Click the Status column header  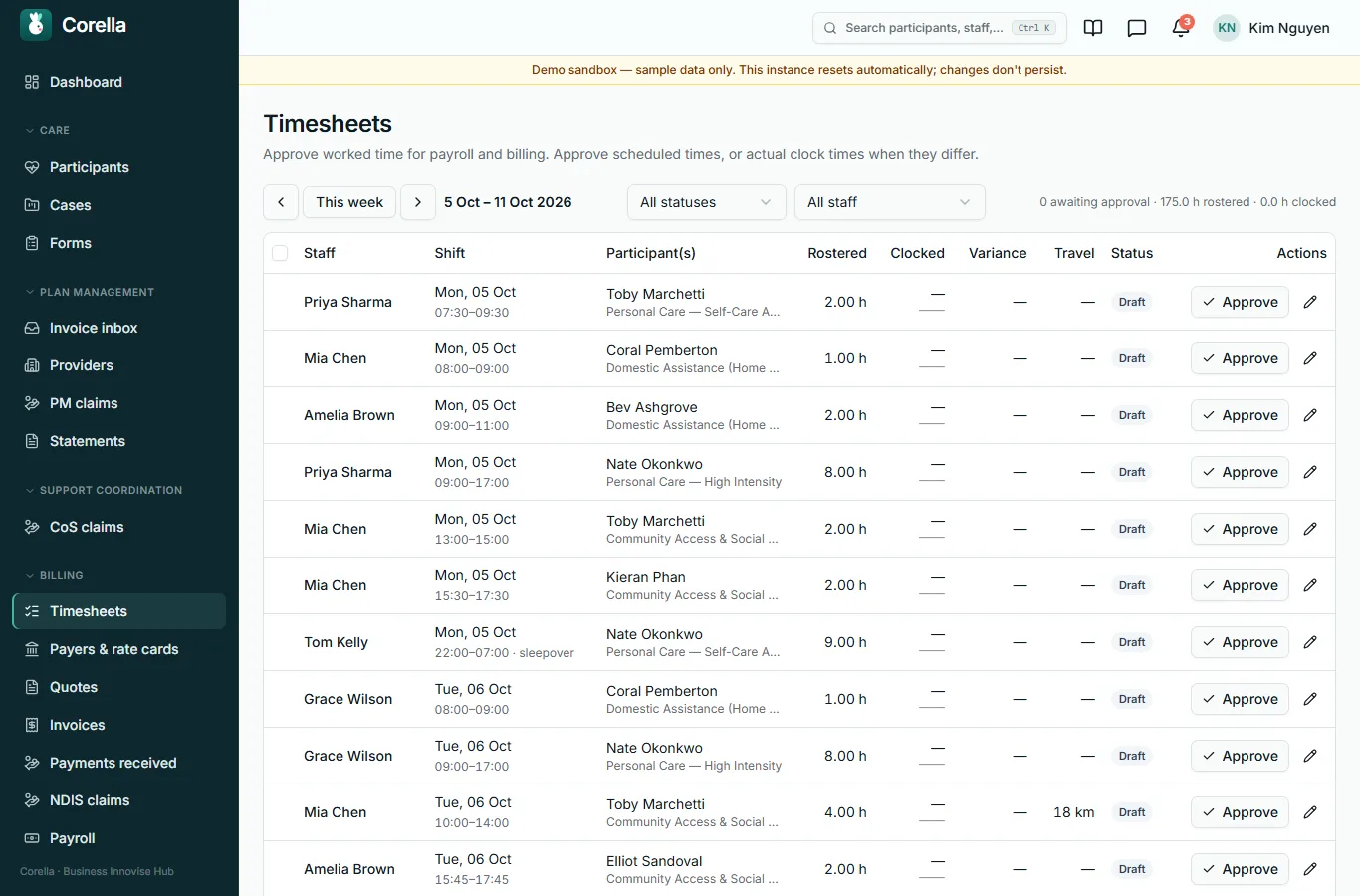point(1132,253)
